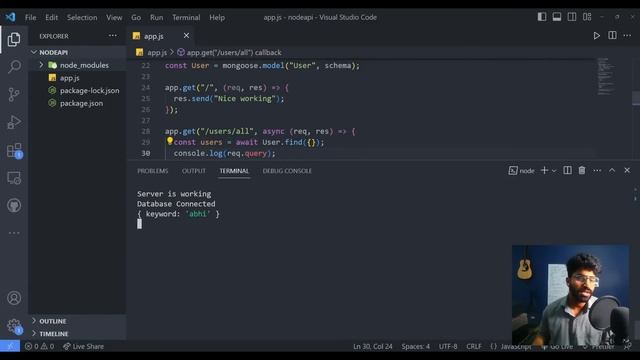640x360 pixels.
Task: Open the Explorer view in activity bar
Action: (x=14, y=39)
